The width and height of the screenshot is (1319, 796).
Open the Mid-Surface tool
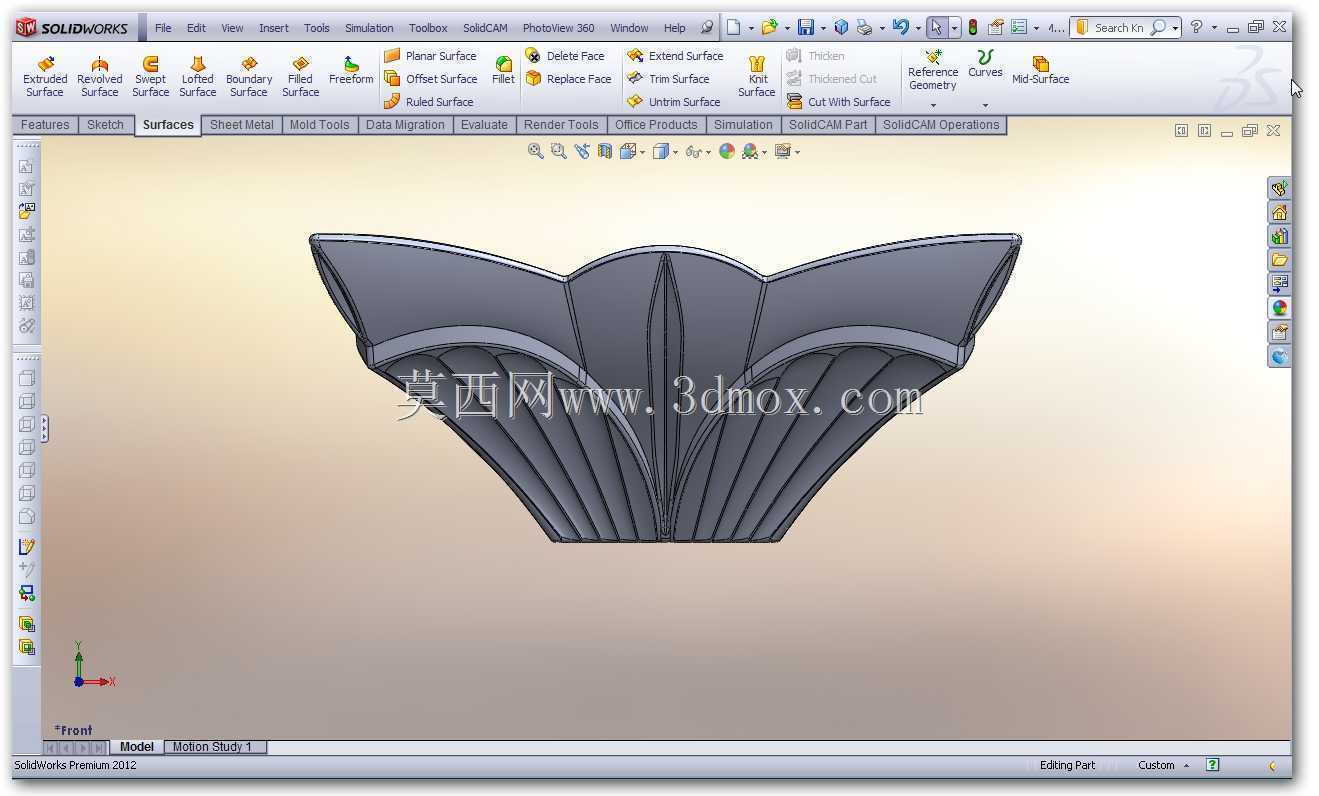tap(1040, 71)
